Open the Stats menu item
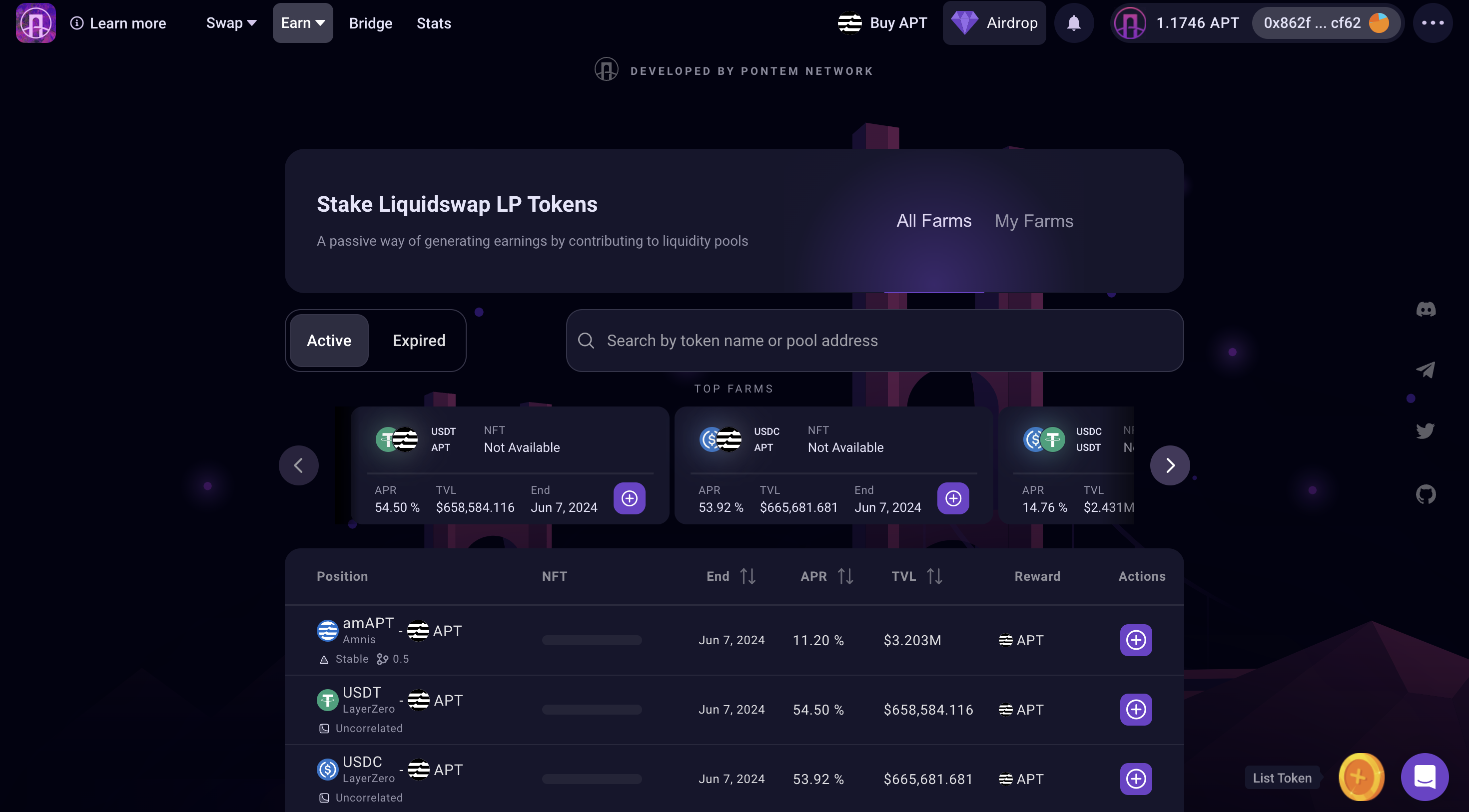 433,23
